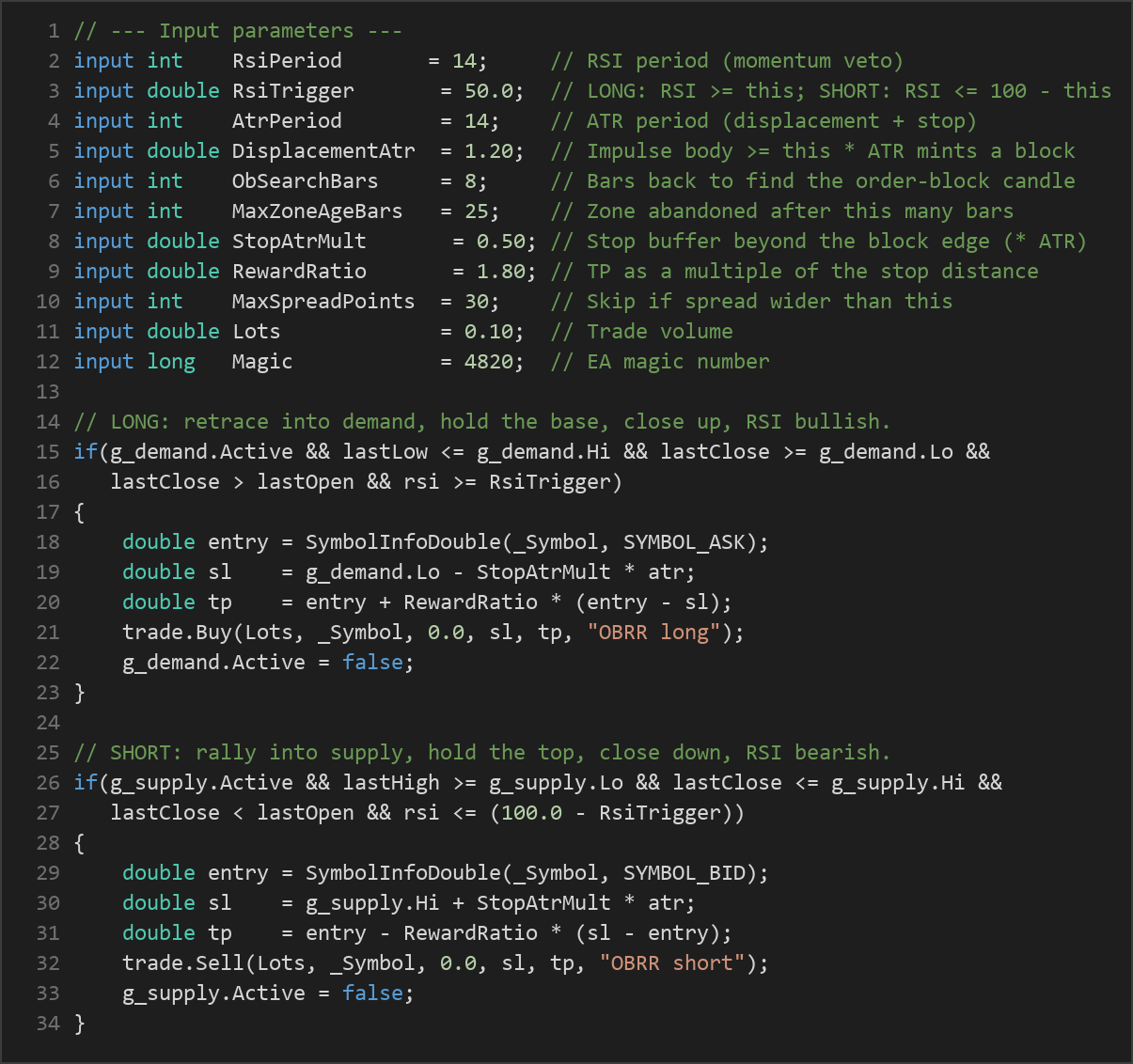
Task: Click "g_supply.Hi" on line 30
Action: click(372, 903)
